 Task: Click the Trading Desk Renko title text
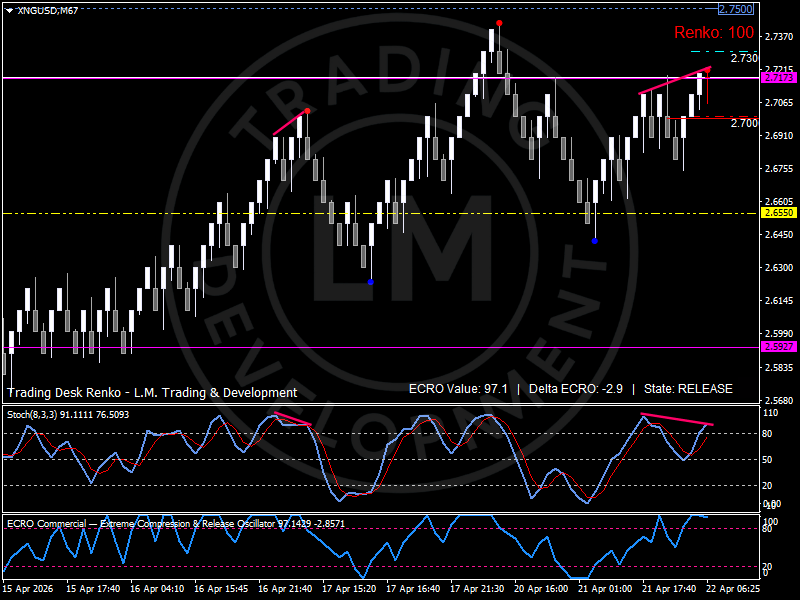[x=152, y=392]
